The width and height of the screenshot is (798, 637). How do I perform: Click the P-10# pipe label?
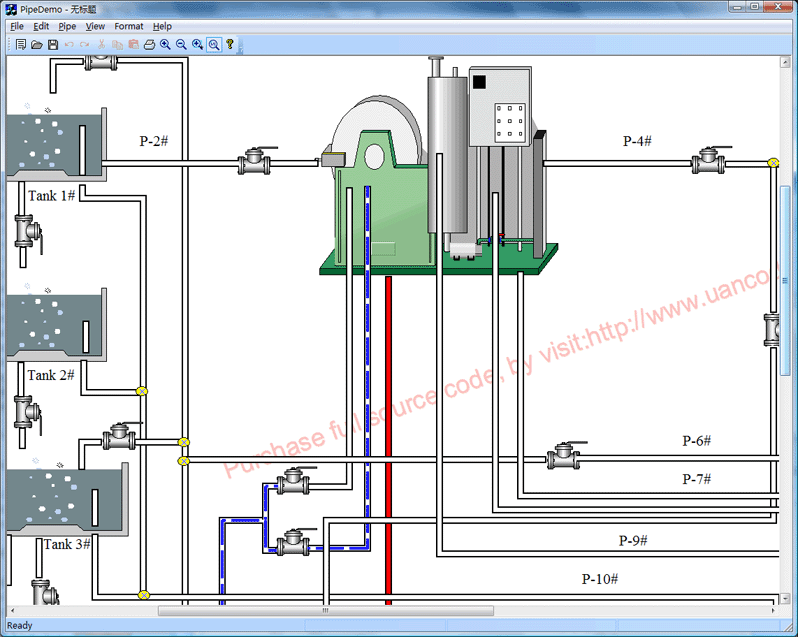point(600,579)
